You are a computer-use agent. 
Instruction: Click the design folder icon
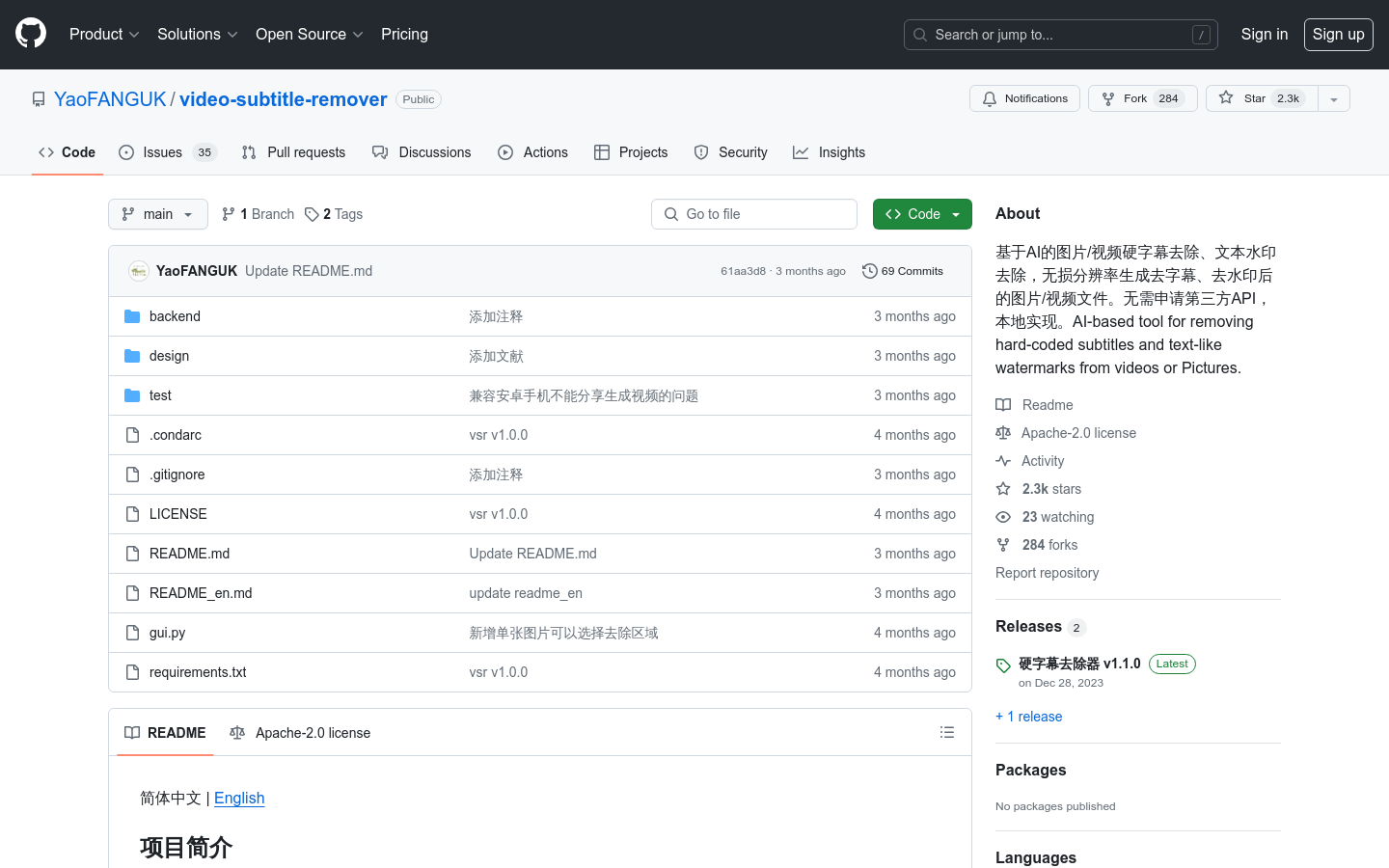pyautogui.click(x=132, y=356)
